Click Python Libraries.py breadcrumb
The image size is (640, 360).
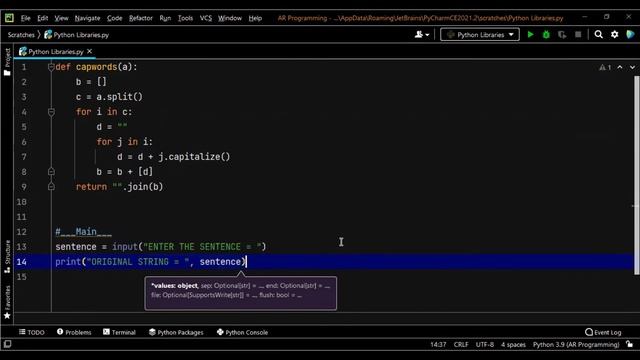point(77,35)
